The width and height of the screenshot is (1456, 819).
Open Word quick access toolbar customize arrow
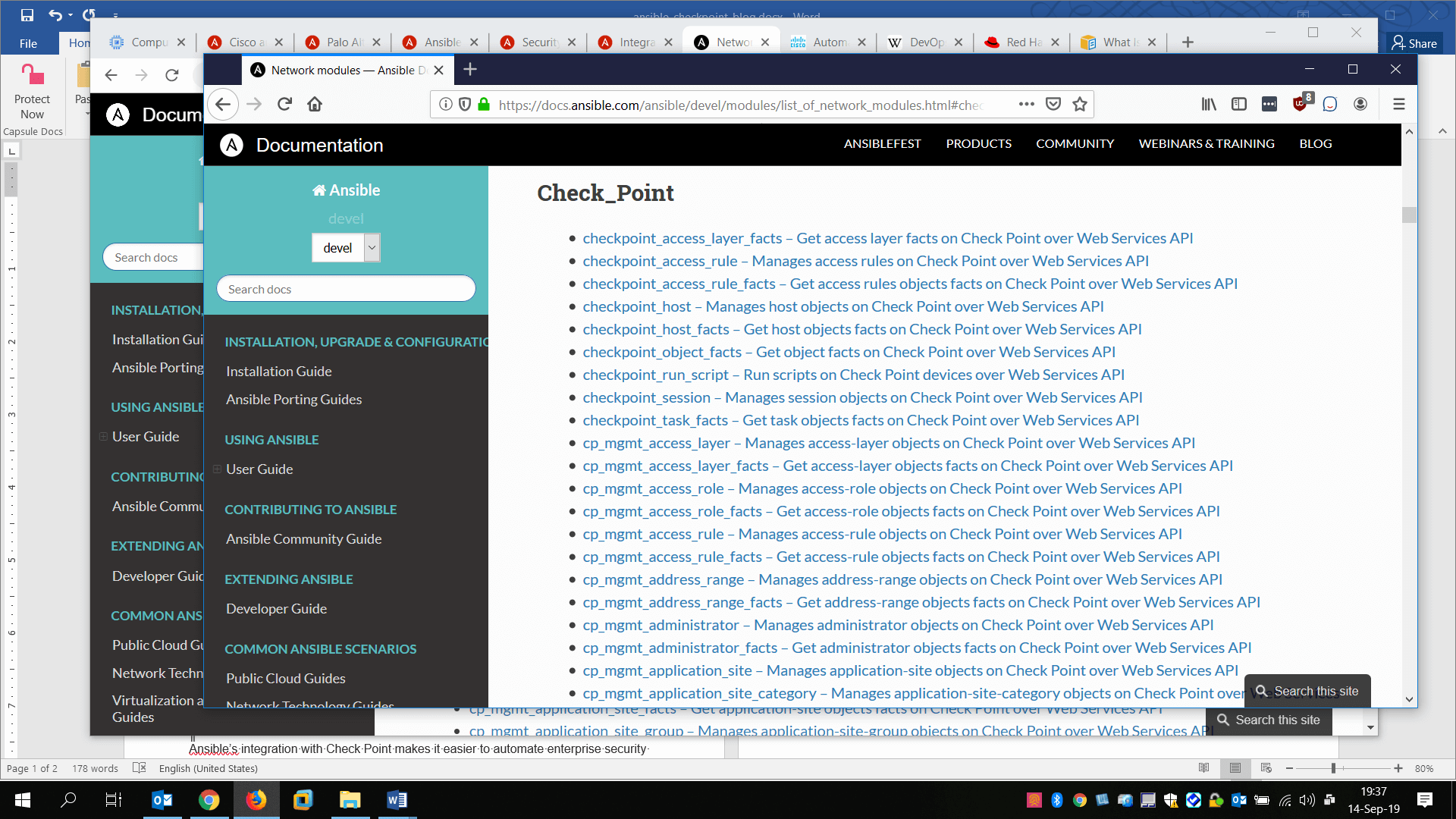[x=115, y=14]
